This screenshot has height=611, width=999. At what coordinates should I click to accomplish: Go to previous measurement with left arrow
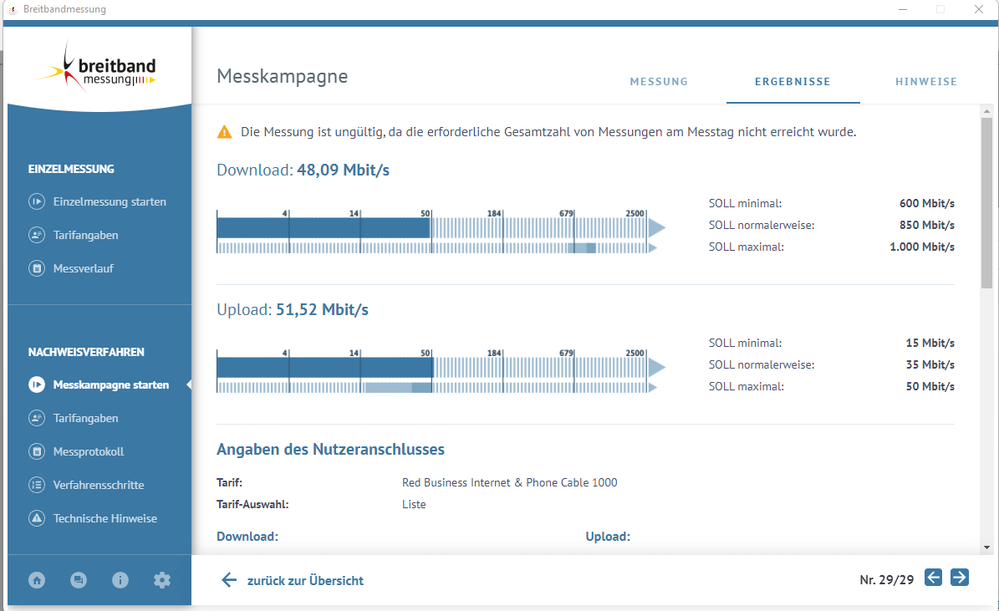click(933, 577)
